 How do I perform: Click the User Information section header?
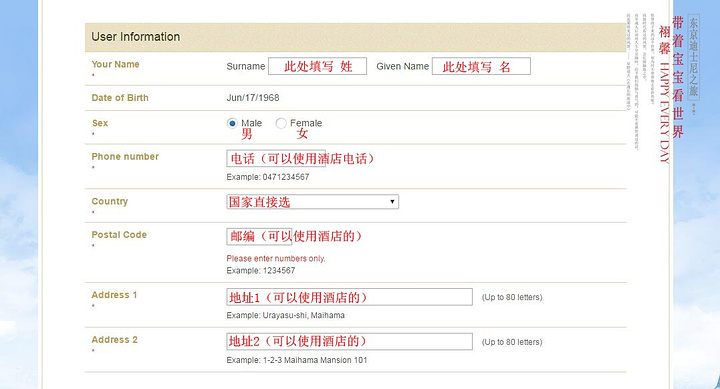(x=355, y=37)
